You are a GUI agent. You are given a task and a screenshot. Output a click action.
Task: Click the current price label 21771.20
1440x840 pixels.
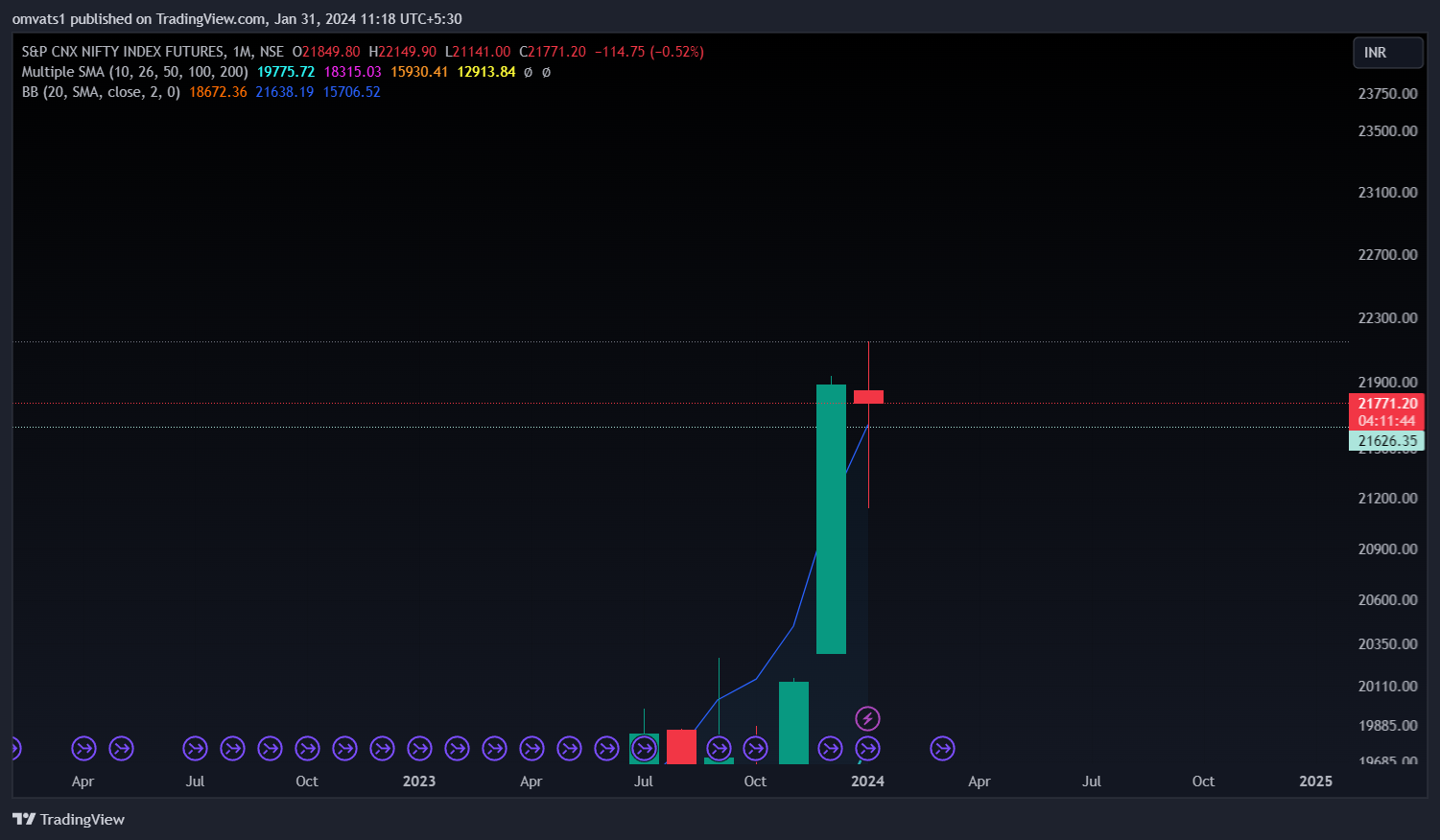(1387, 404)
